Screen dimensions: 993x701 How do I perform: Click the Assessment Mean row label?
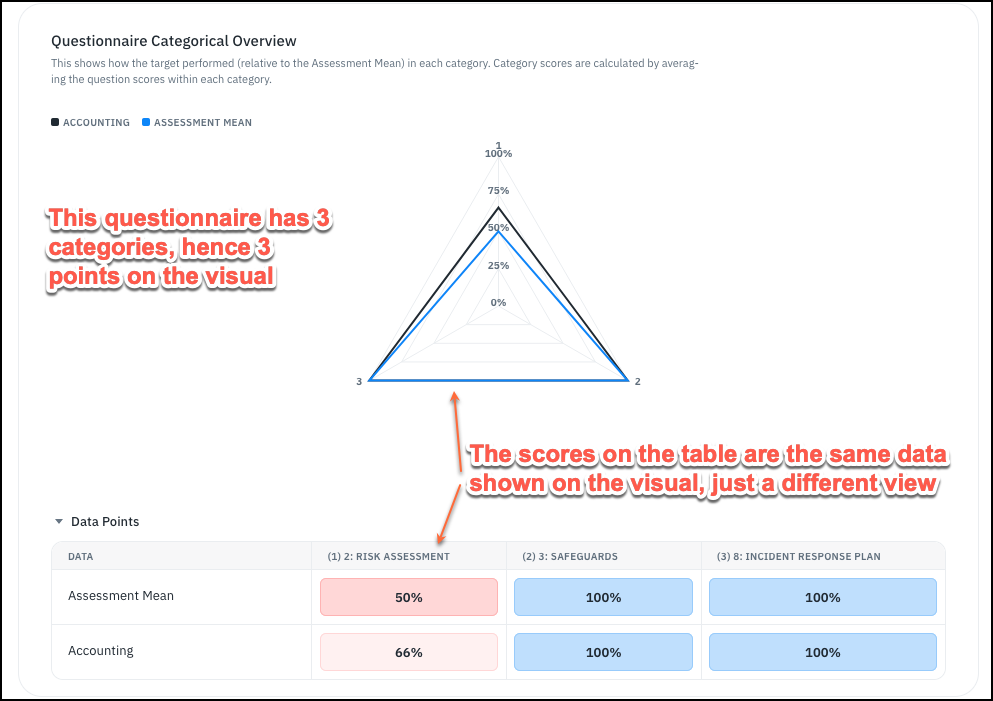tap(121, 596)
